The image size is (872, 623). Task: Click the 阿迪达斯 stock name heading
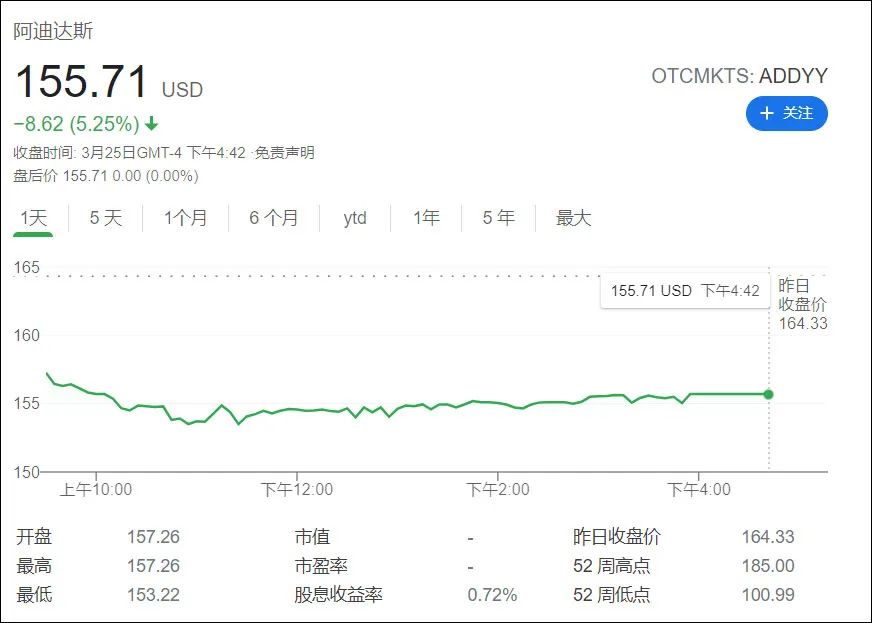55,32
